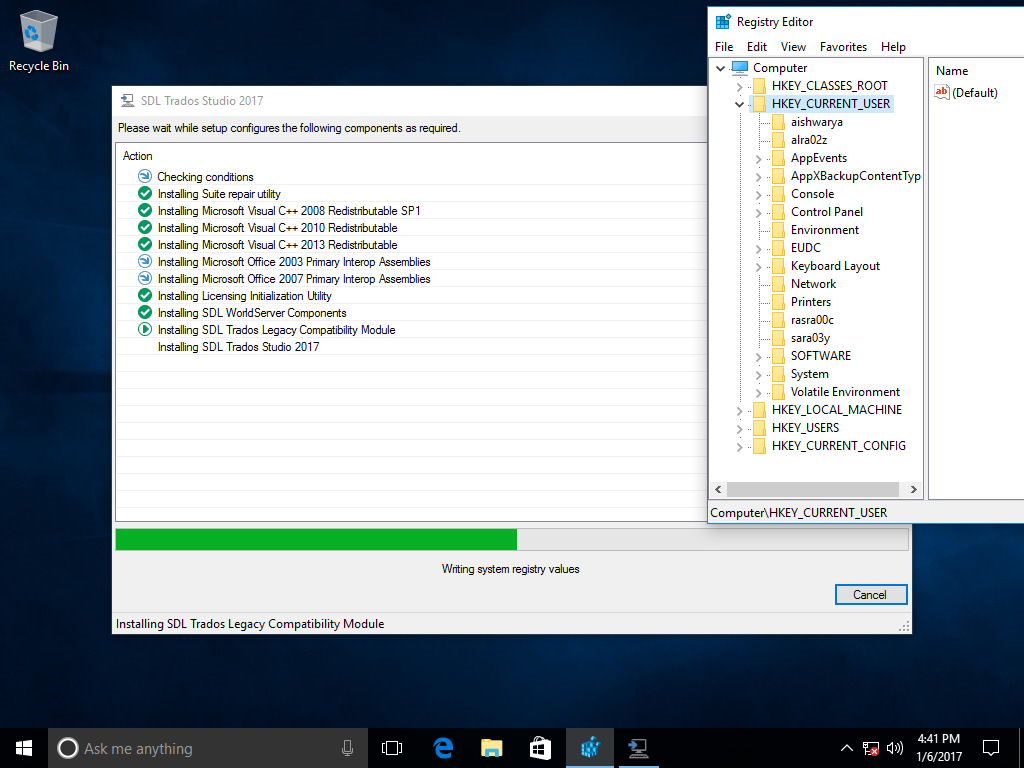Expand the HKEY_LOCAL_MACHINE node

coord(739,411)
